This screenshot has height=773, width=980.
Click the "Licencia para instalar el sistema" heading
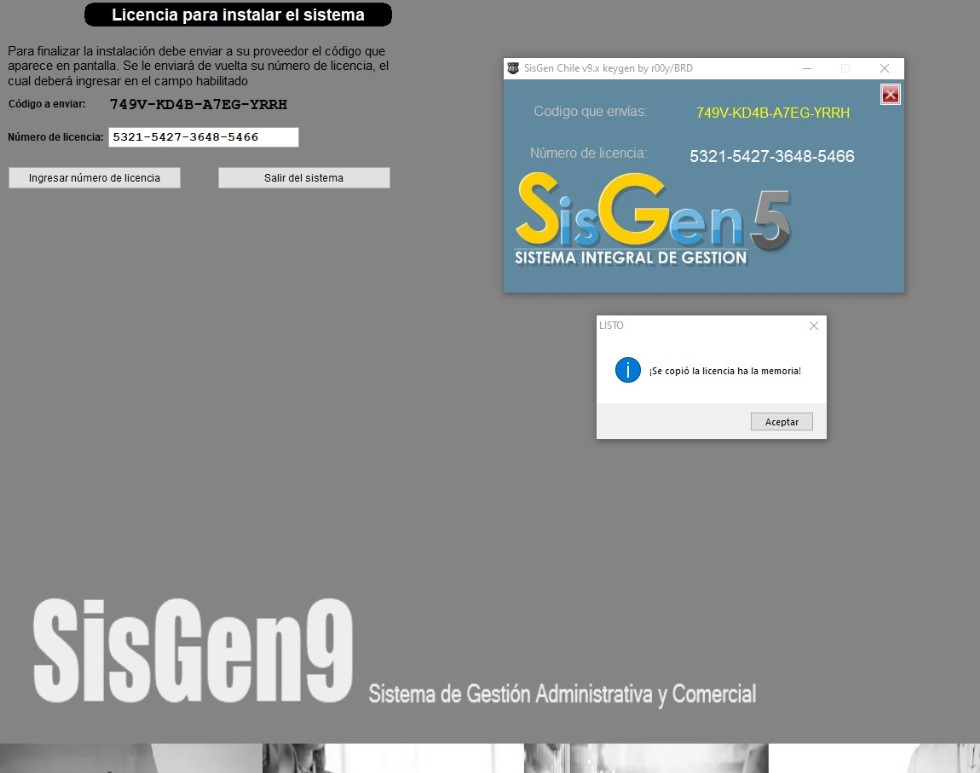[x=238, y=15]
